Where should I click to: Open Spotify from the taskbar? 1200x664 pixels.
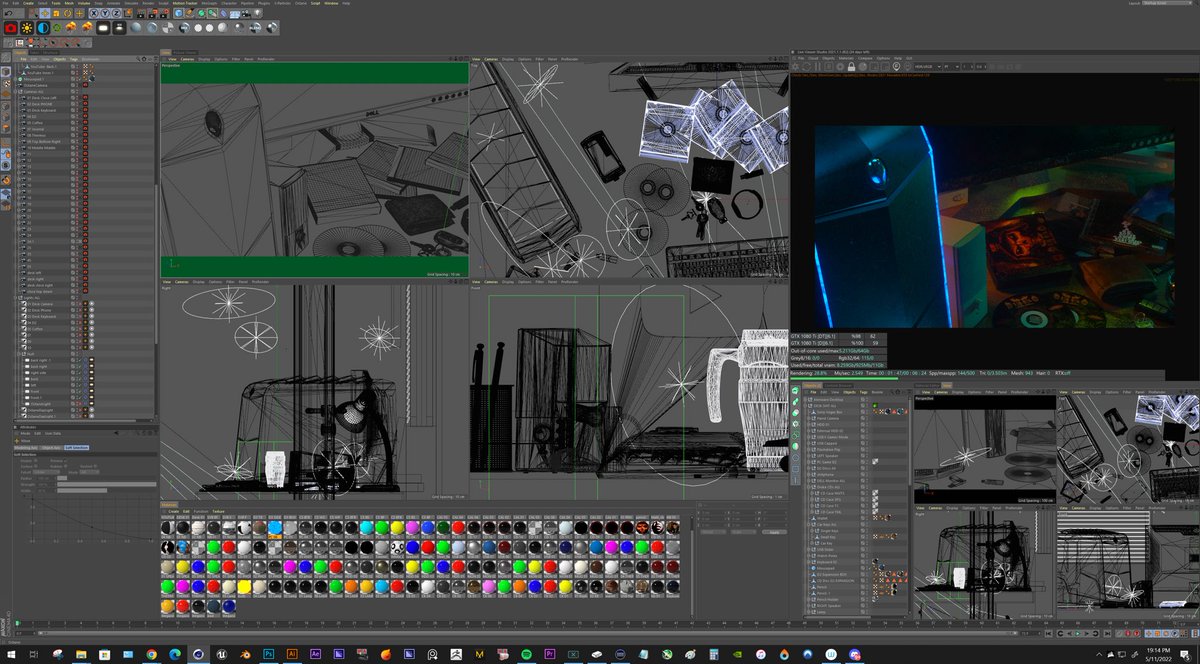tap(527, 654)
